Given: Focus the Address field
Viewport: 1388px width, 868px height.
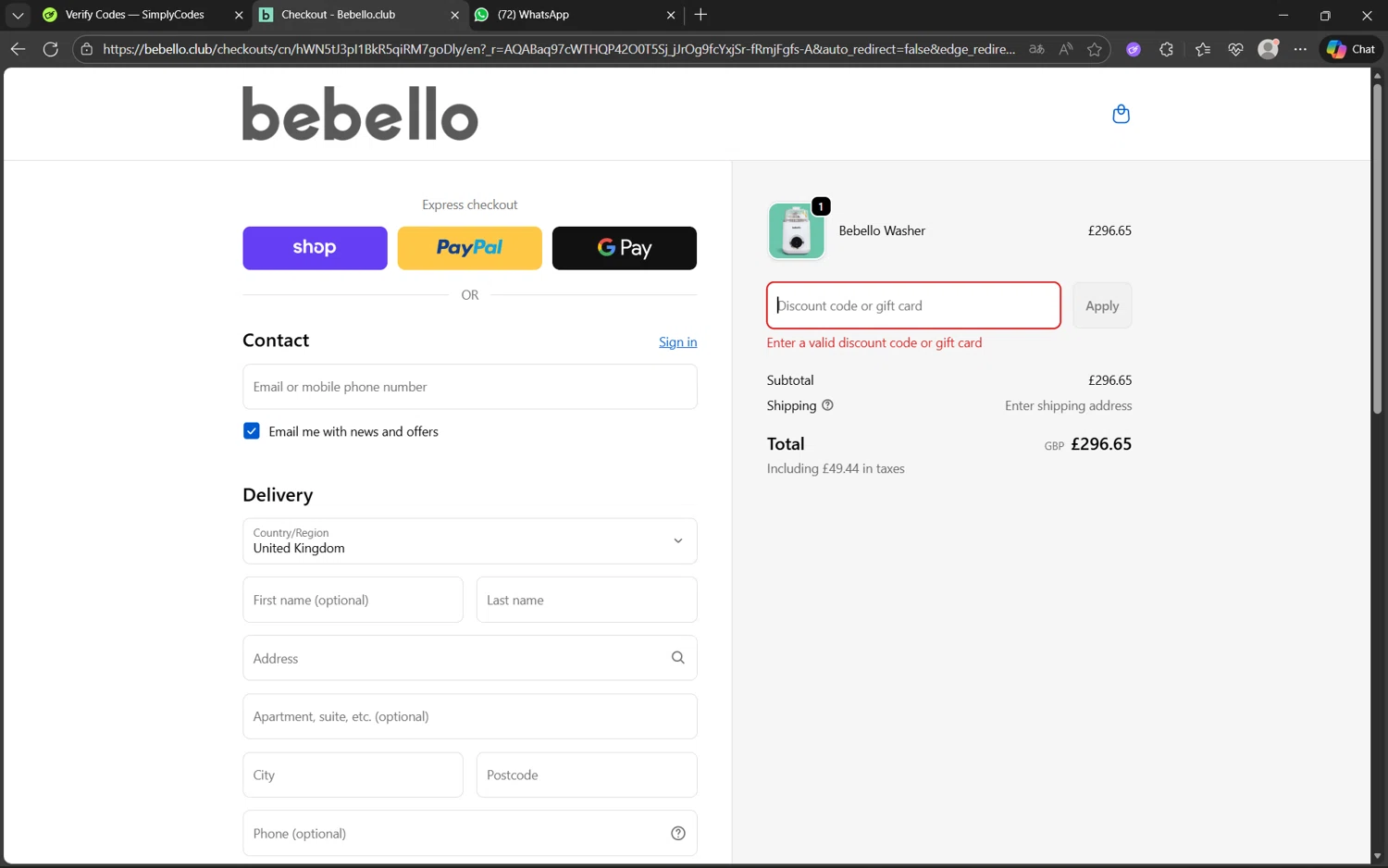Looking at the screenshot, I should point(469,658).
